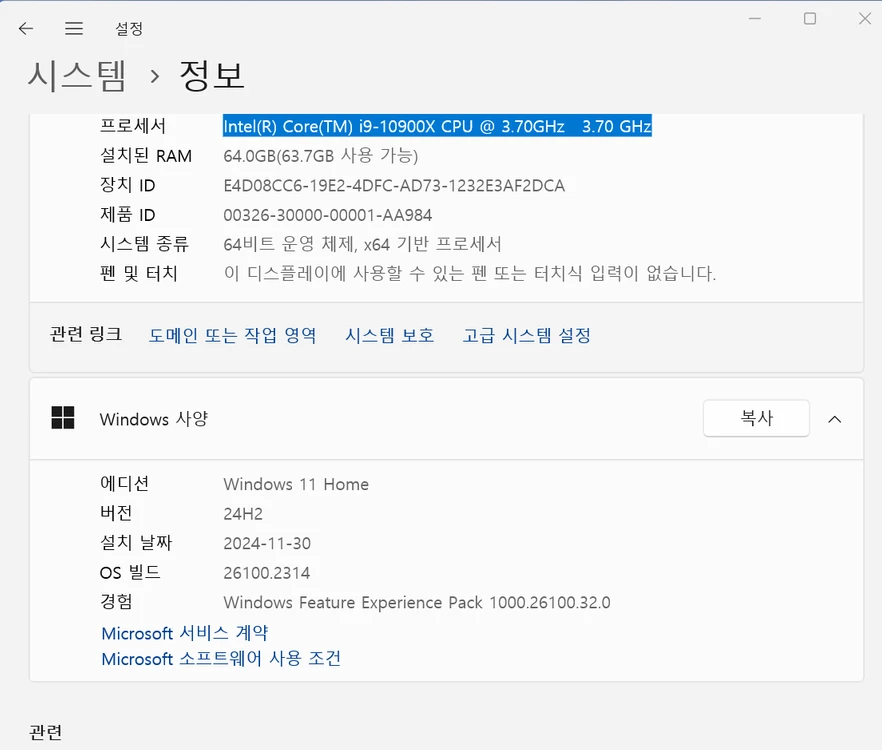Open the 시스템 보호 link

[x=389, y=336]
